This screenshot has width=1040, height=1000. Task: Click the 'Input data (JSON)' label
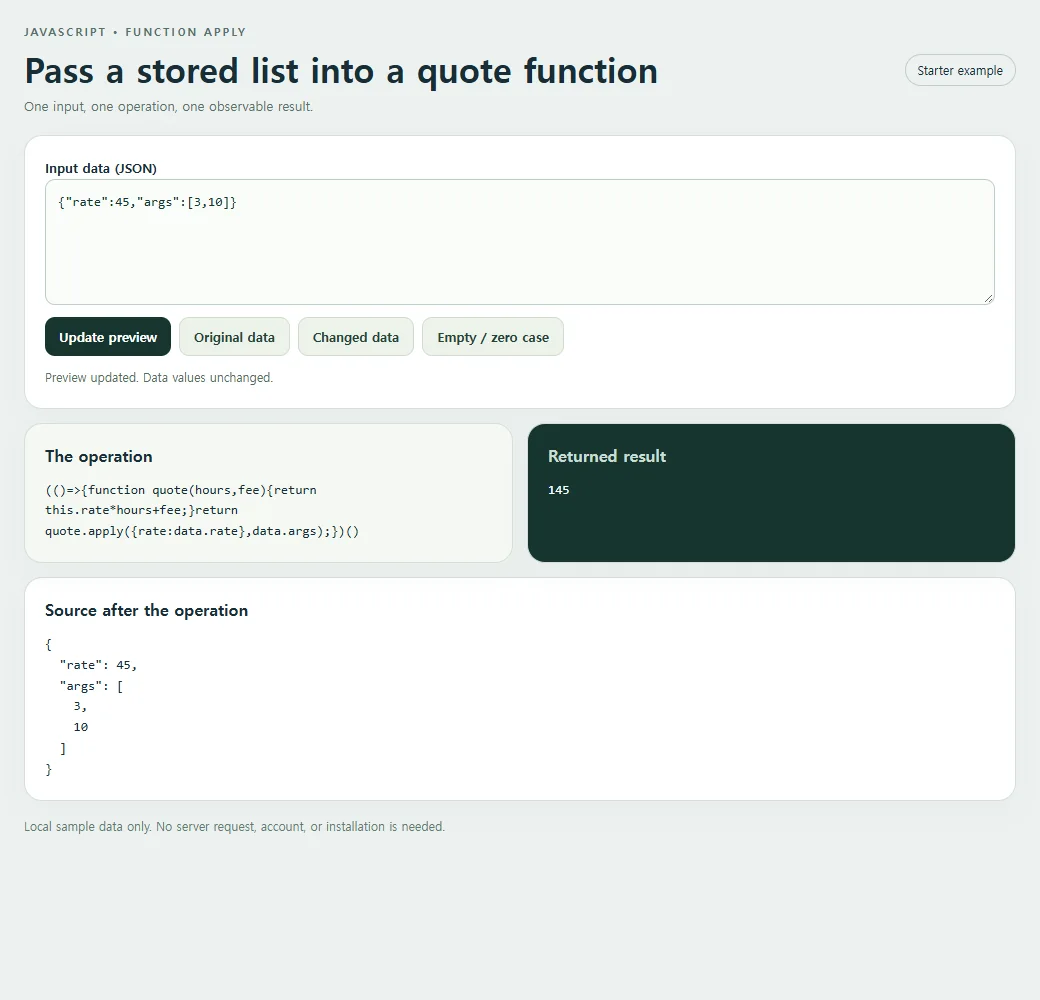tap(101, 168)
